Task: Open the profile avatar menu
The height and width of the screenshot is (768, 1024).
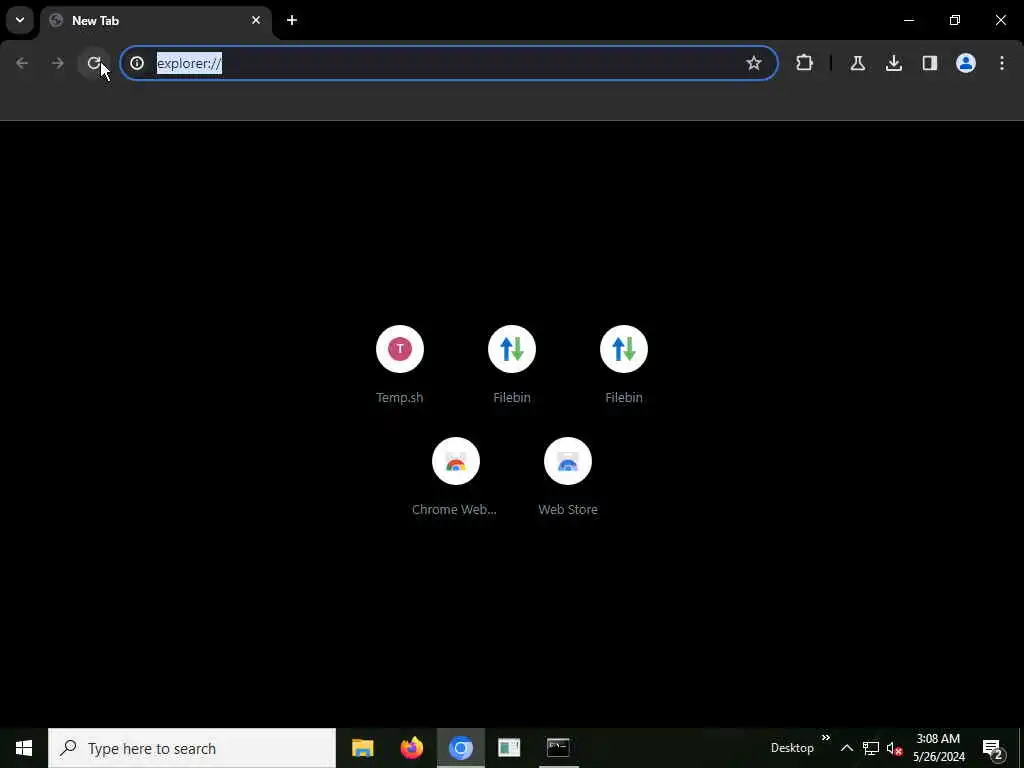Action: (966, 63)
